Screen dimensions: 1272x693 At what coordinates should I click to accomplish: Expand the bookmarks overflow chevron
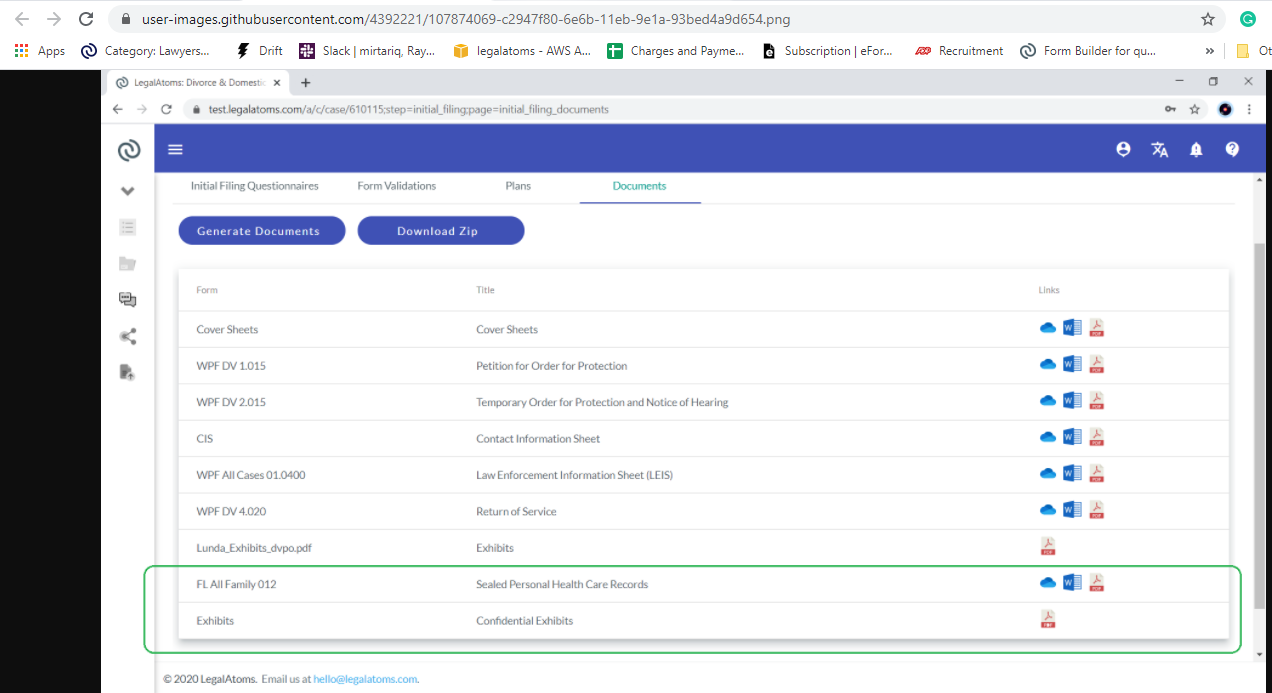[1210, 51]
